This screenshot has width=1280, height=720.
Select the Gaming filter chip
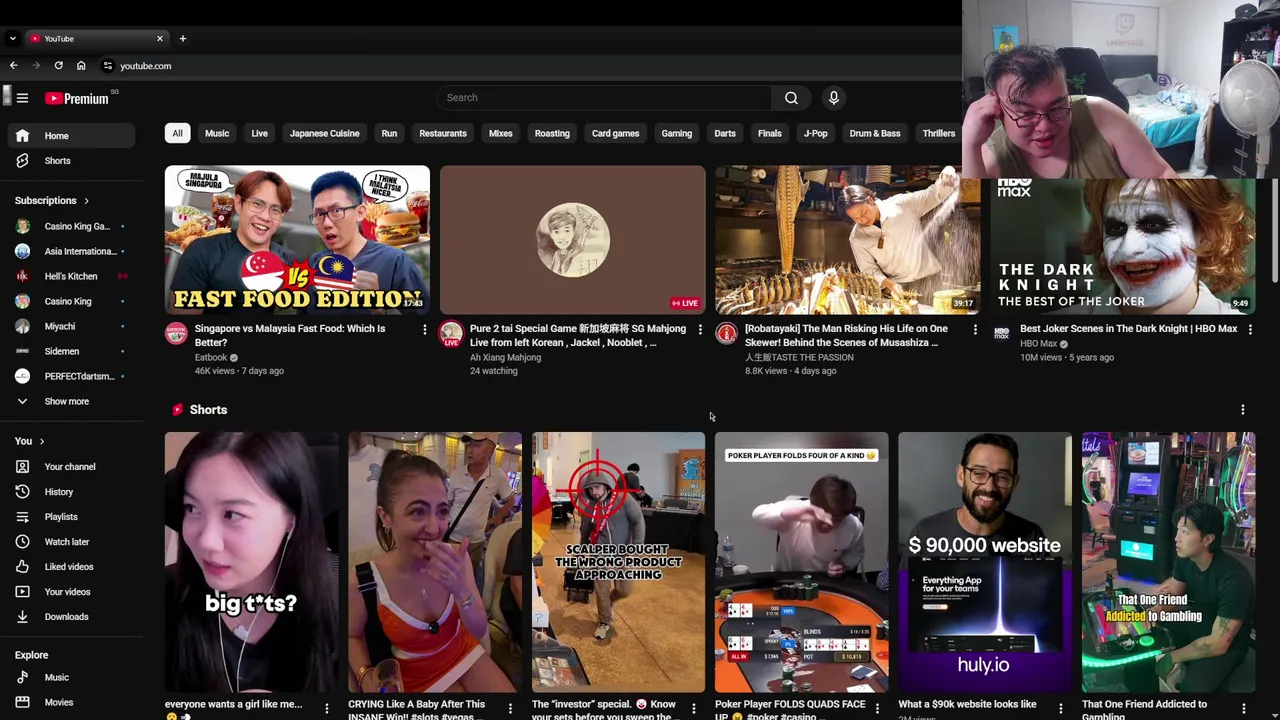676,133
